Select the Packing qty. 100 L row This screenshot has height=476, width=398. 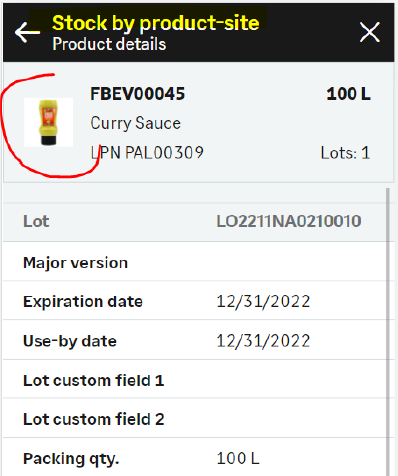[x=196, y=458]
